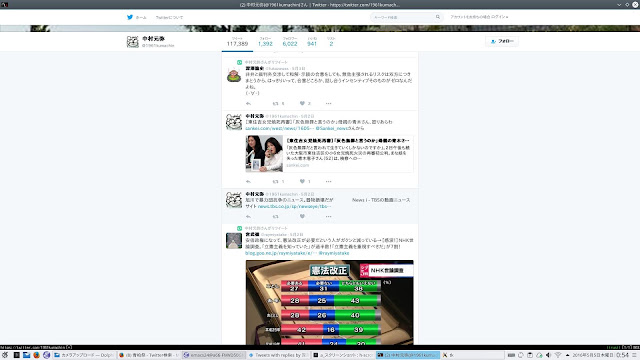
Task: Open the application launcher gear icon in taskbar
Action: point(5,355)
